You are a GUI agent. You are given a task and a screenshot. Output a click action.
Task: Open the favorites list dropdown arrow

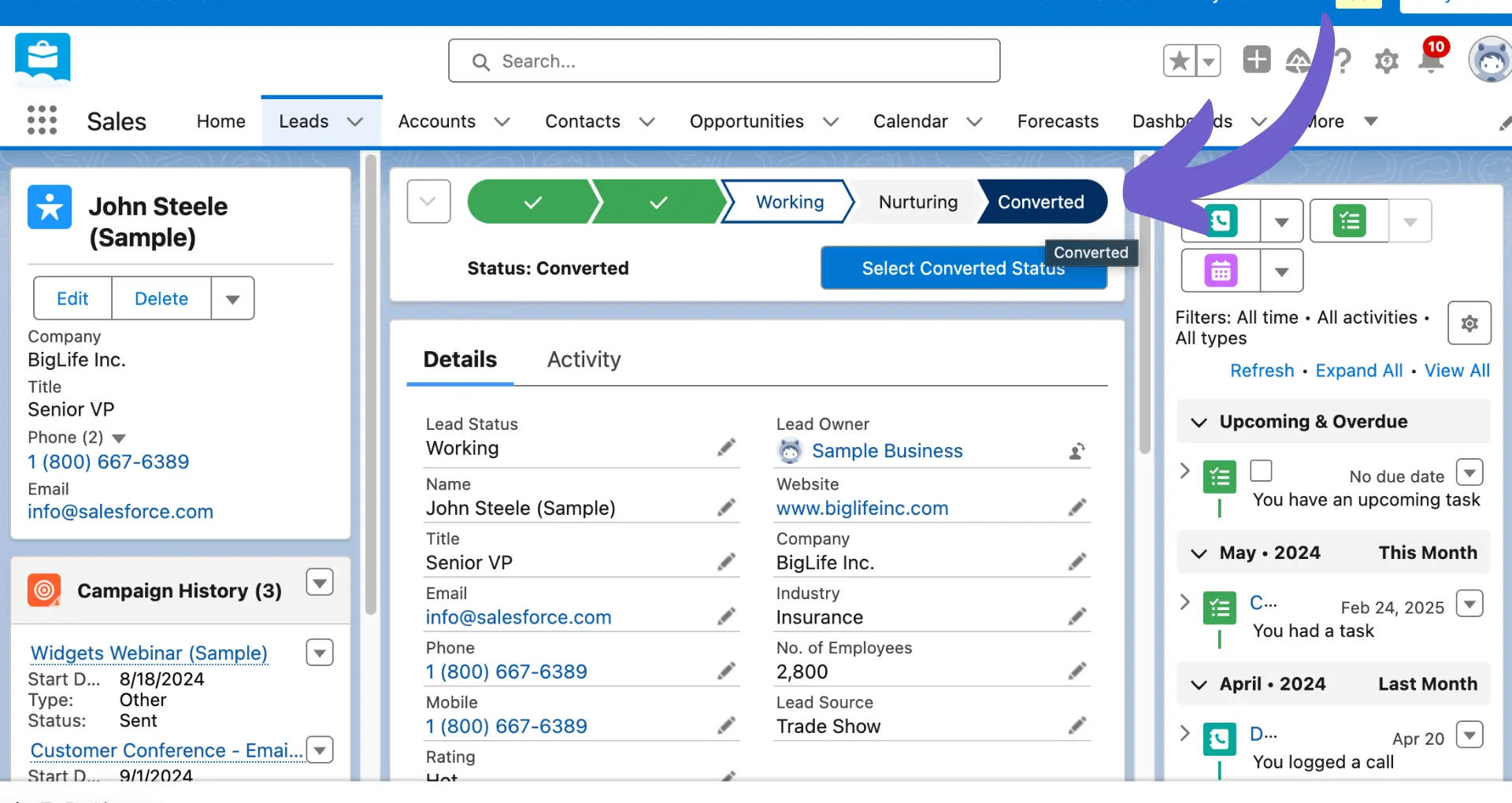coord(1208,61)
